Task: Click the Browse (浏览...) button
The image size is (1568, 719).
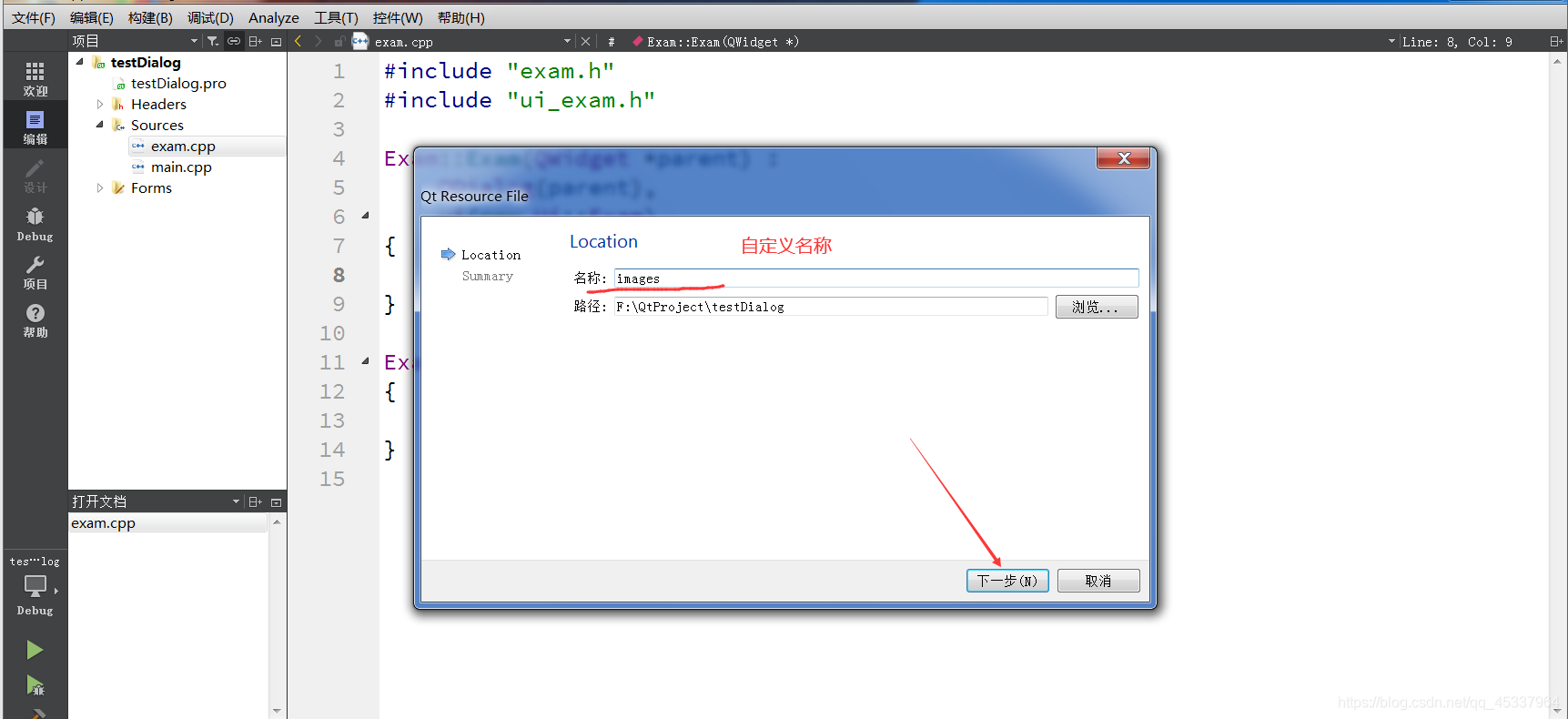Action: tap(1097, 307)
